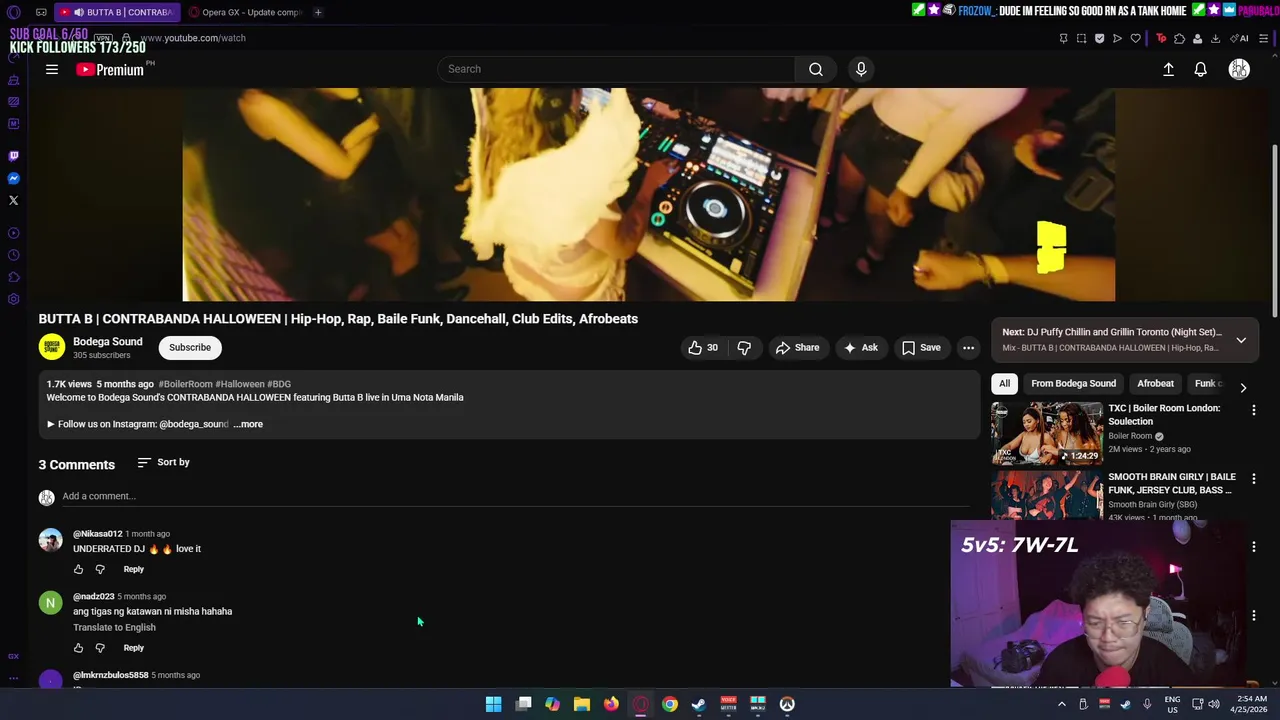Subscribe to Bodega Sound
This screenshot has height=720, width=1280.
click(190, 348)
